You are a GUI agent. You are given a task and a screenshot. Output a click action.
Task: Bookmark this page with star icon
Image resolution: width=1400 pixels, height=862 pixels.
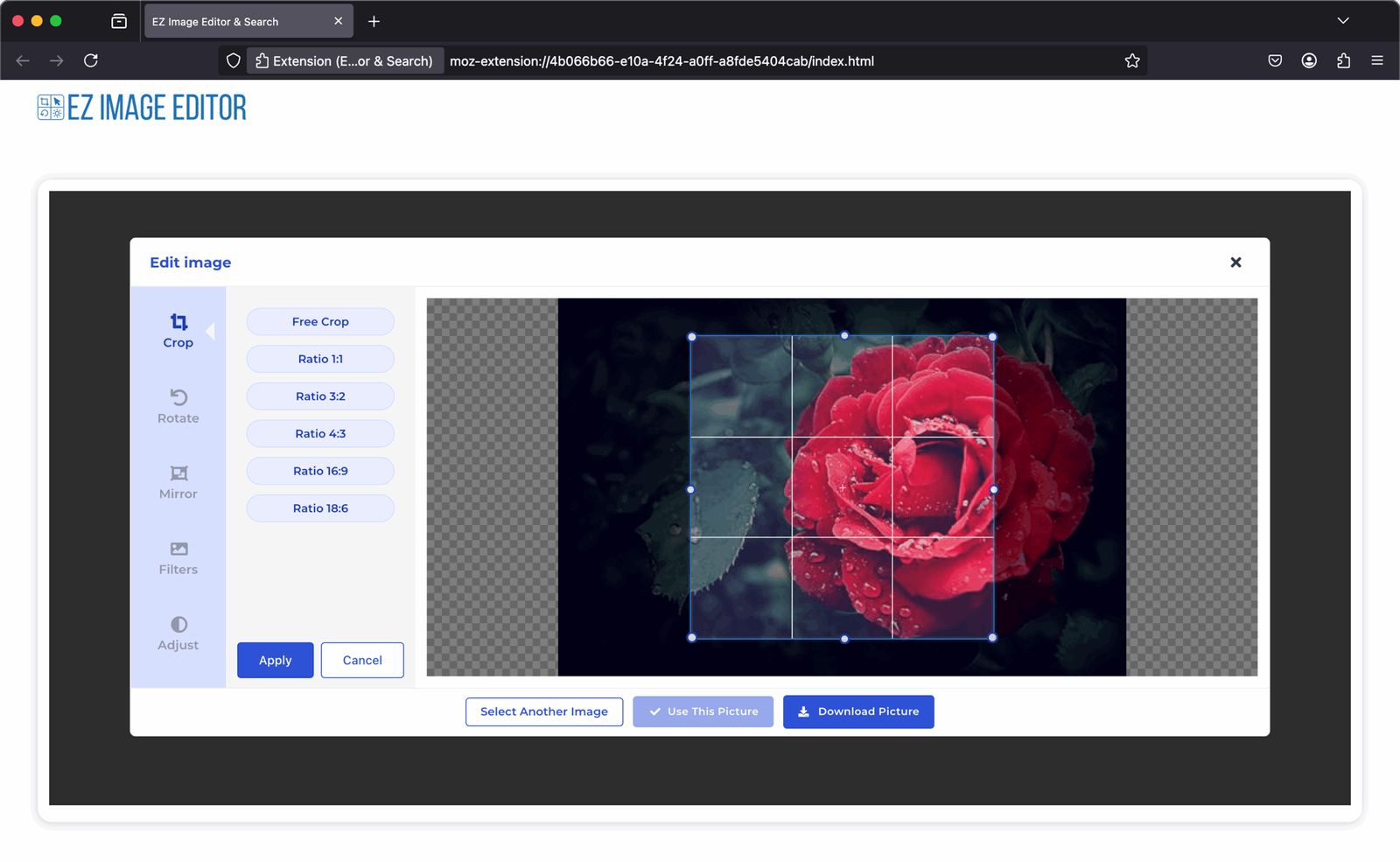tap(1132, 61)
